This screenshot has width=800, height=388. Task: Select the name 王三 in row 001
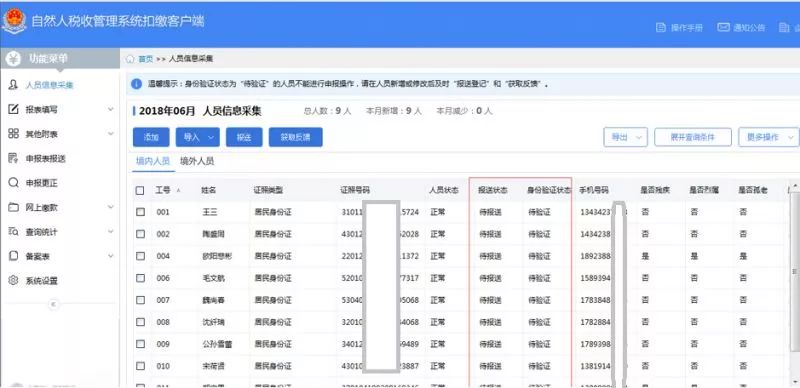209,212
